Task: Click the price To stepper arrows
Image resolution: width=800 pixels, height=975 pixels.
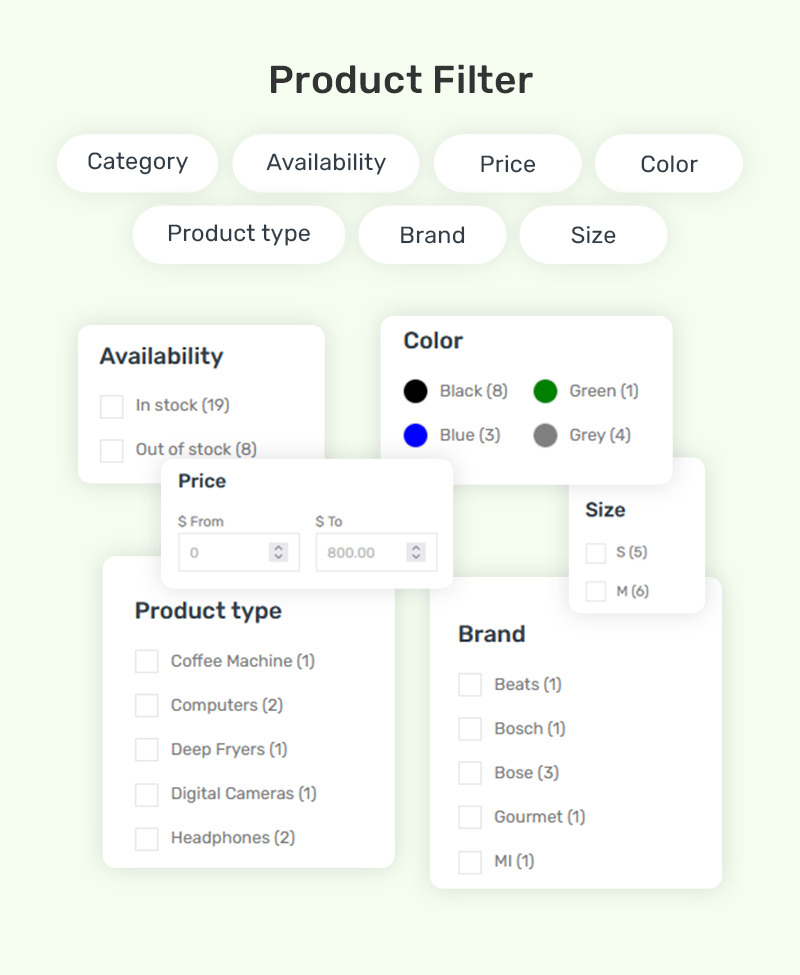Action: pyautogui.click(x=416, y=552)
